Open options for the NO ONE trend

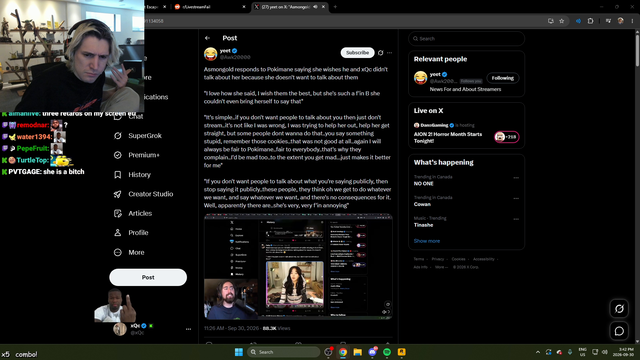[516, 178]
